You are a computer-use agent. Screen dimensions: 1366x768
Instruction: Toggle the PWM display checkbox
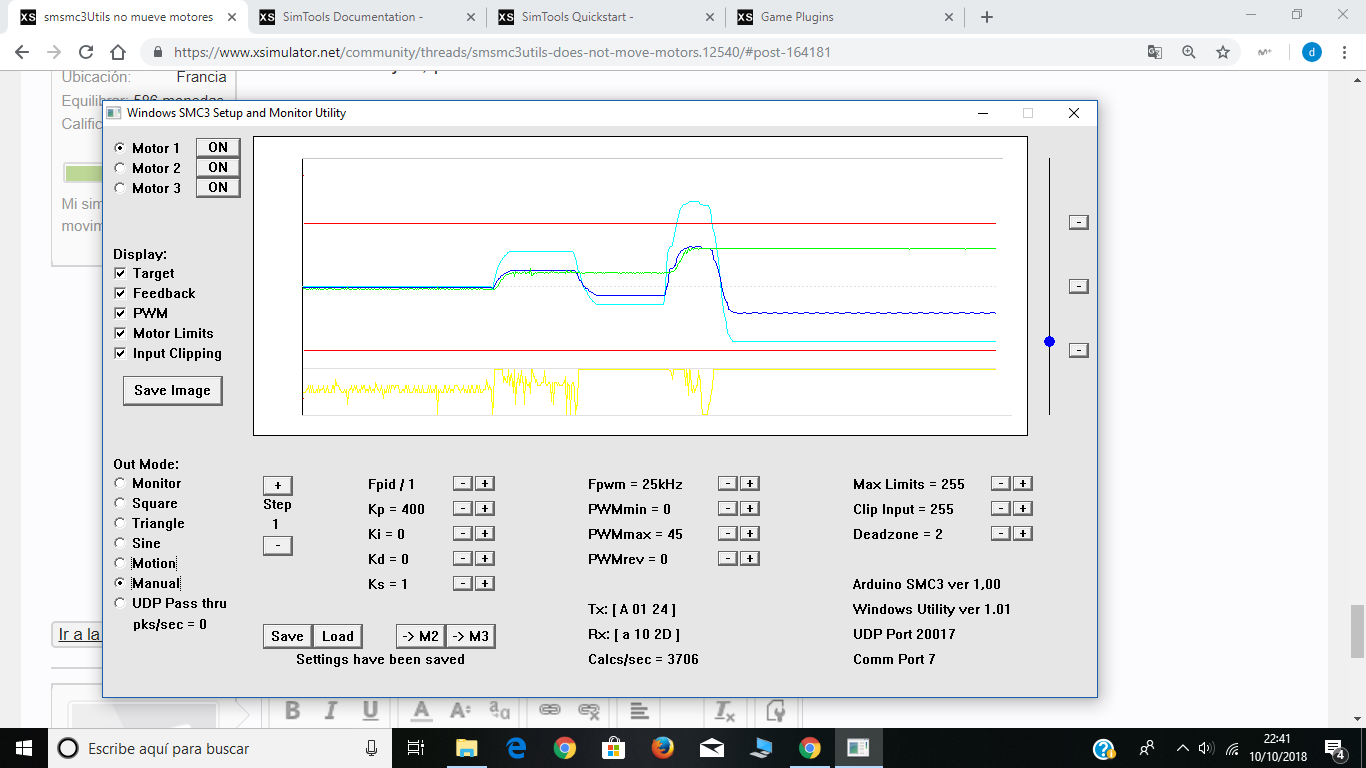tap(120, 313)
